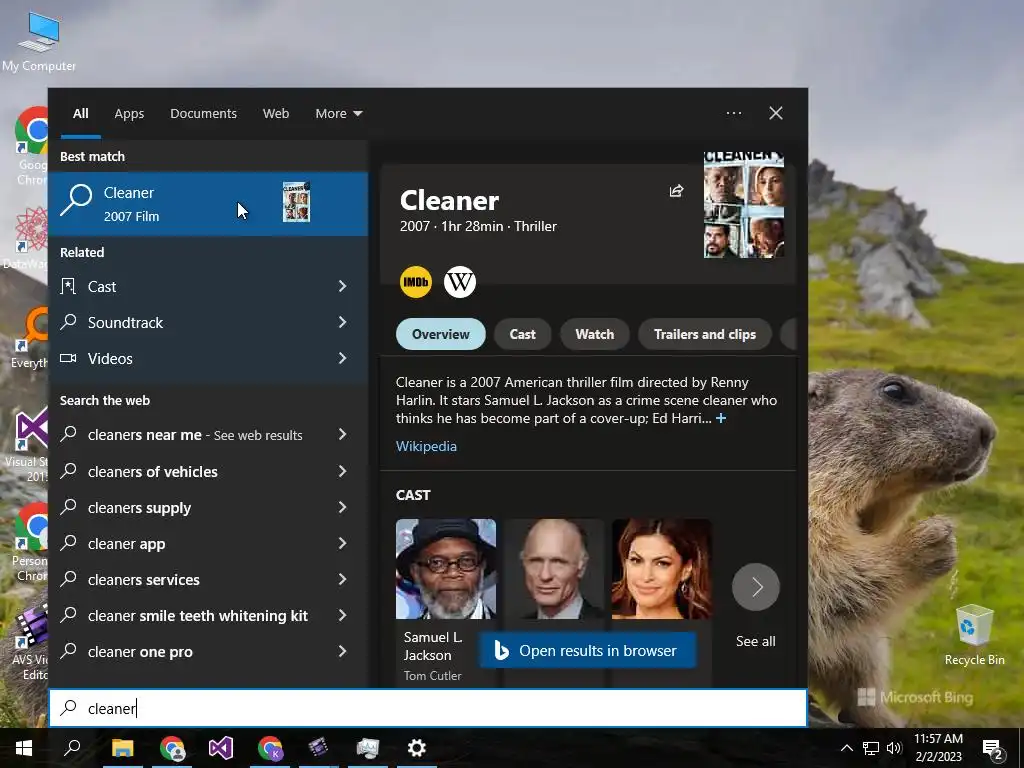1024x768 pixels.
Task: Select the Watch pill tab
Action: coord(594,334)
